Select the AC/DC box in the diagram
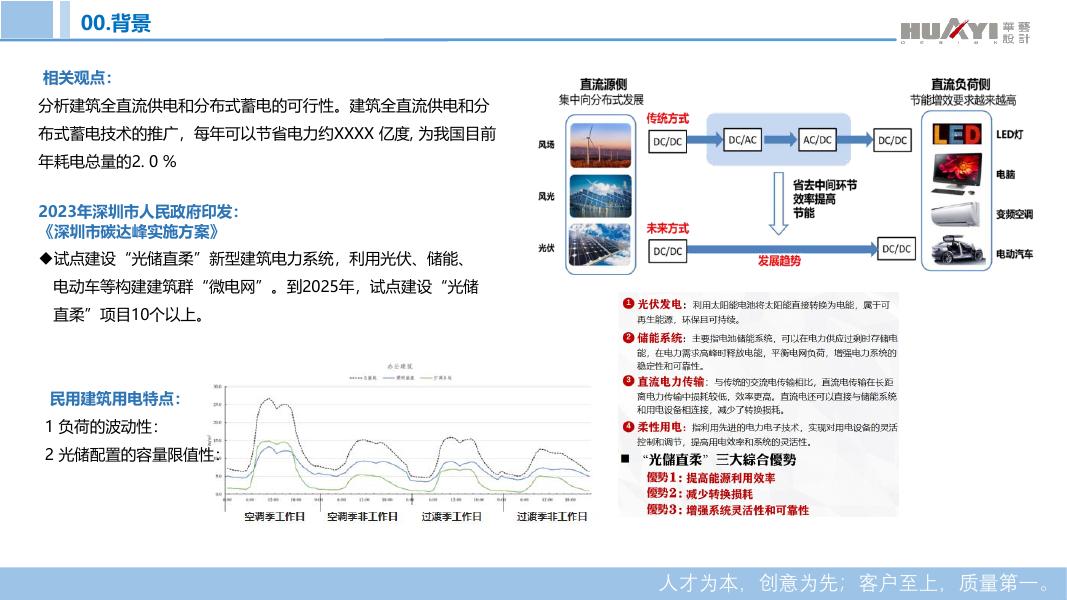 tap(817, 140)
